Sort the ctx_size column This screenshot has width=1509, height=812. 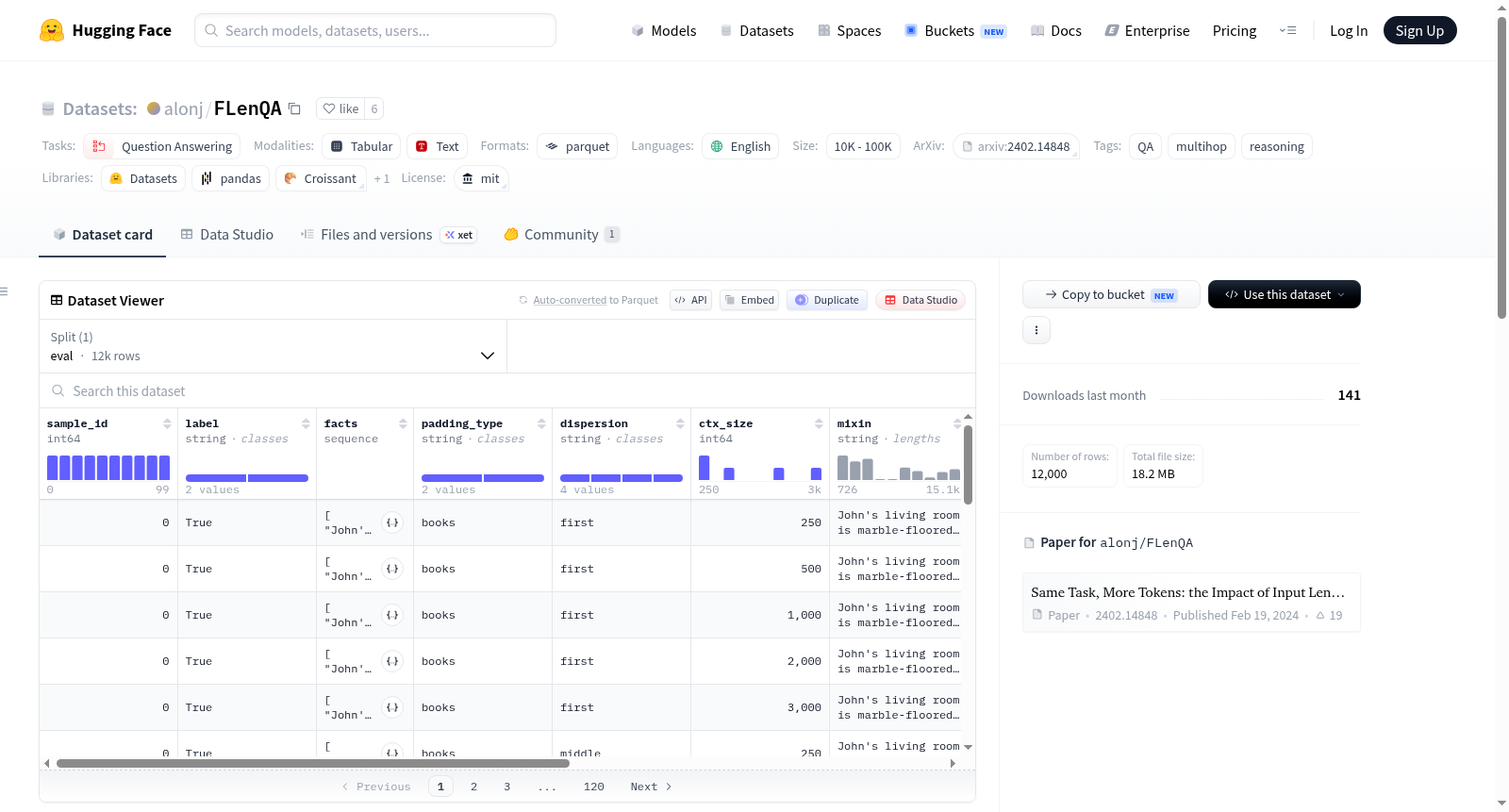tap(819, 423)
